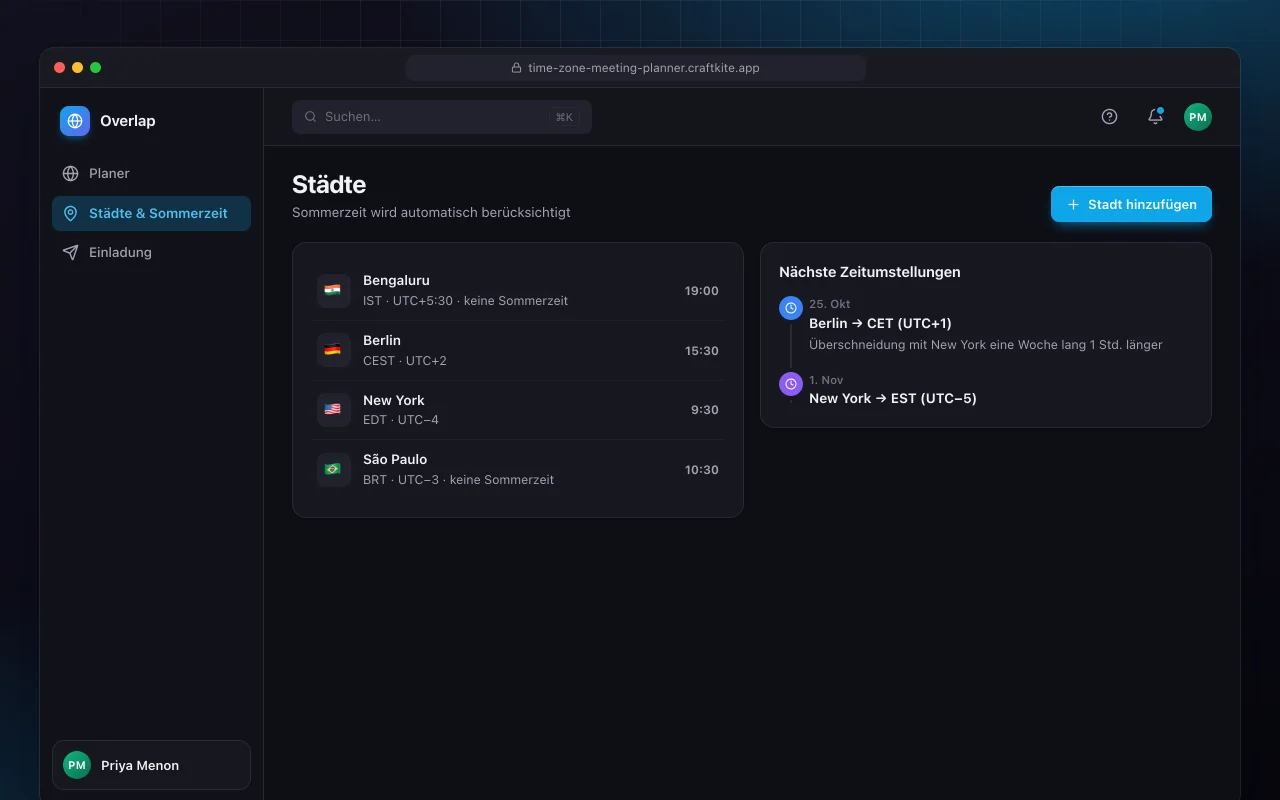
Task: Click the blue clock icon for 25. Okt
Action: click(x=791, y=308)
